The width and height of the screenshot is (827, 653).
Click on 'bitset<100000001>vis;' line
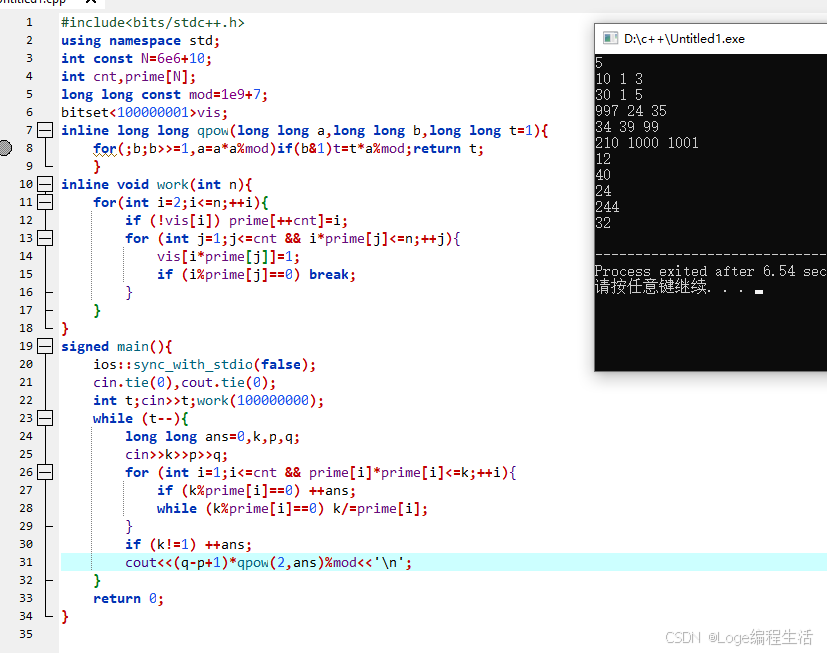pos(145,112)
